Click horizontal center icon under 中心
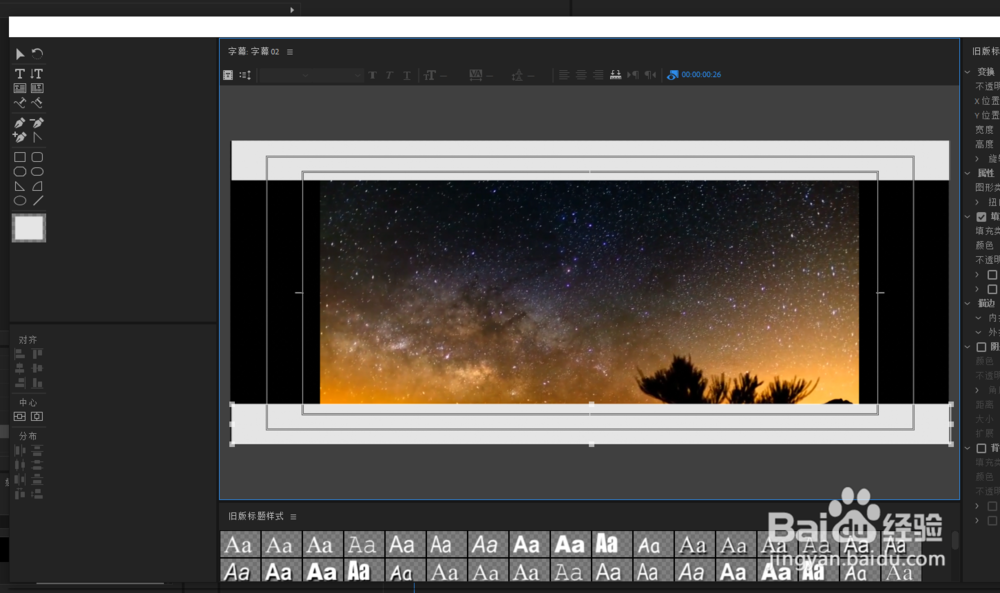1000x593 pixels. coord(20,416)
